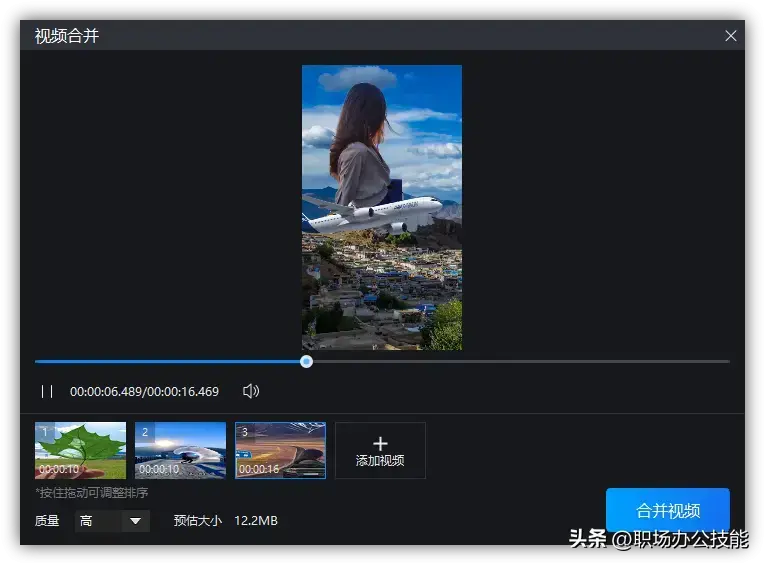Click the hint text 按住拖动可调整排序

92,493
